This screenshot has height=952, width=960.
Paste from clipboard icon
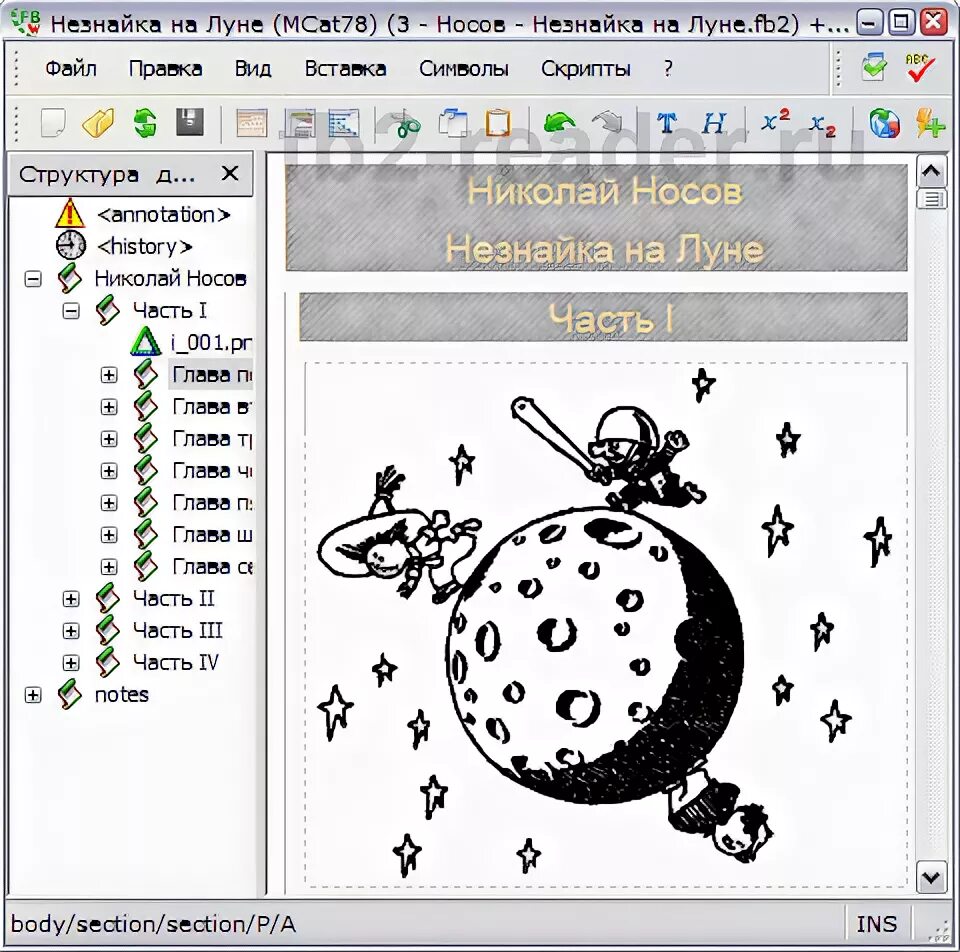pyautogui.click(x=498, y=122)
